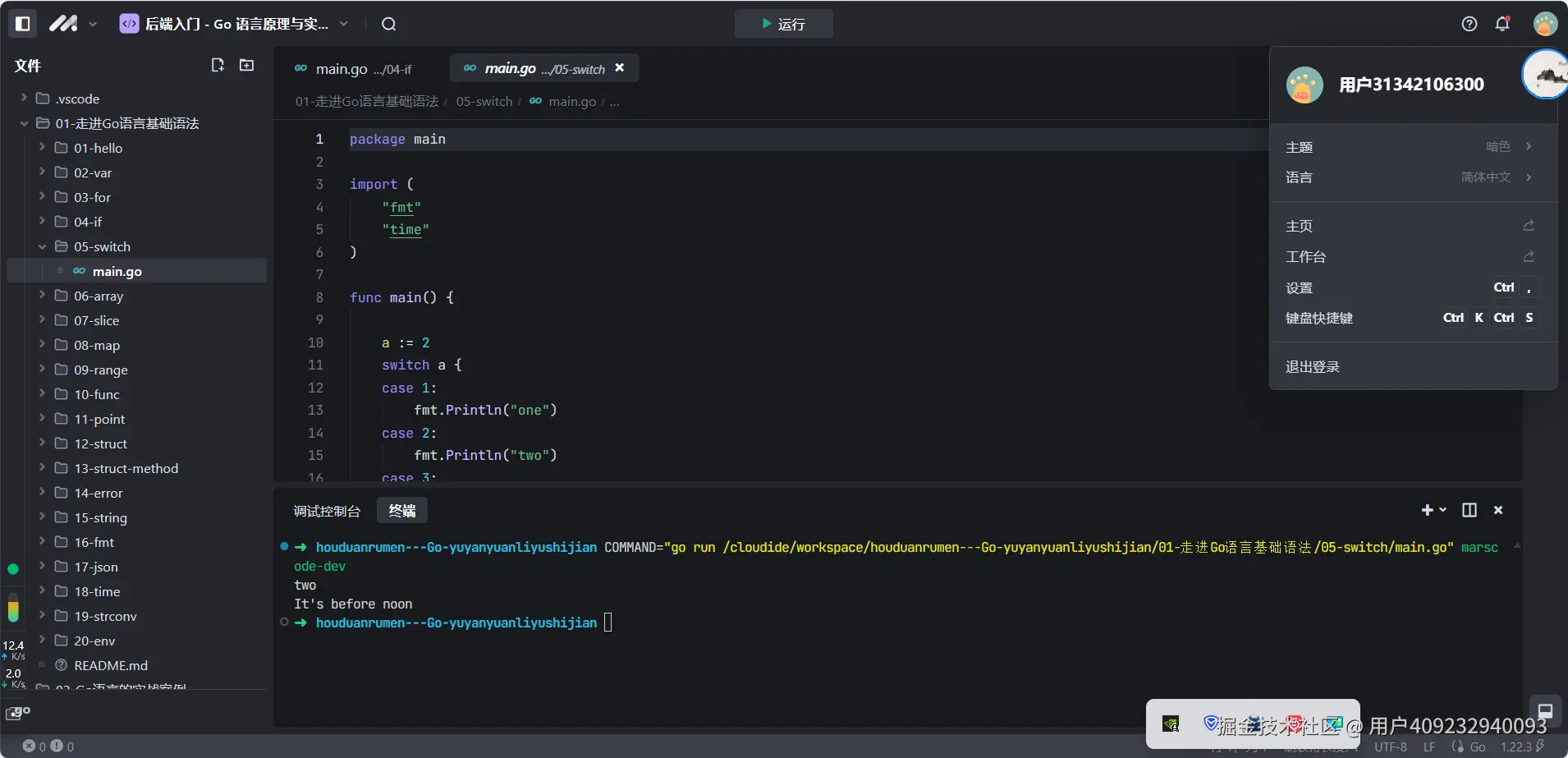Run the program with 运行 button

tap(783, 24)
